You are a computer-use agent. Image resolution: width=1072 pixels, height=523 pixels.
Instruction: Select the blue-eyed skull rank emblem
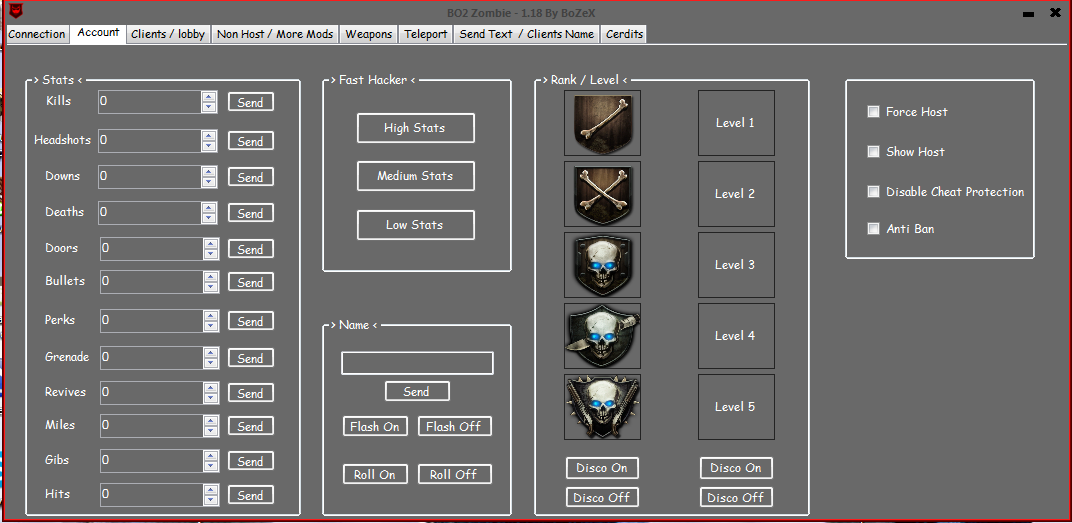tap(602, 265)
